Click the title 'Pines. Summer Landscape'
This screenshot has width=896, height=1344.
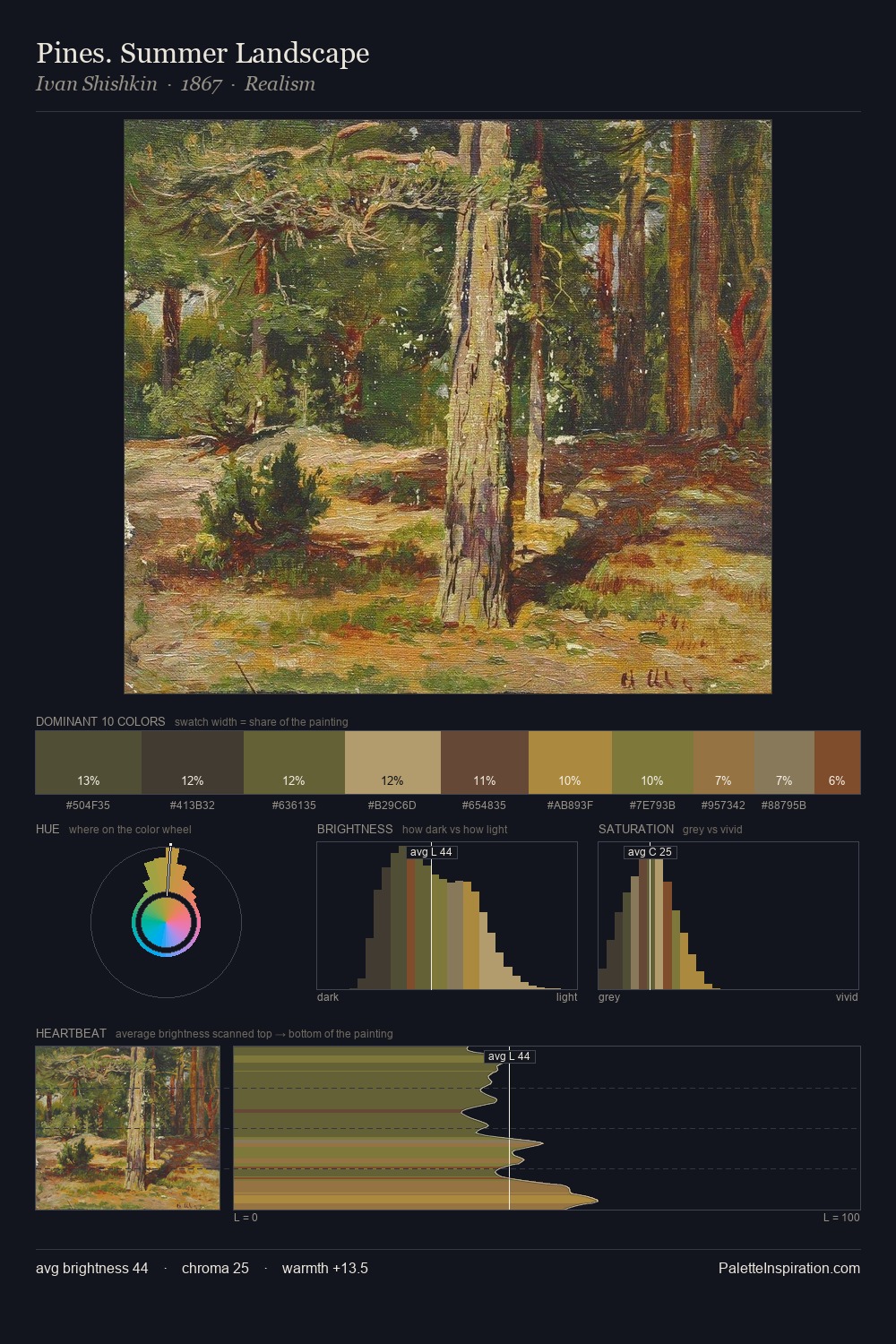[202, 53]
